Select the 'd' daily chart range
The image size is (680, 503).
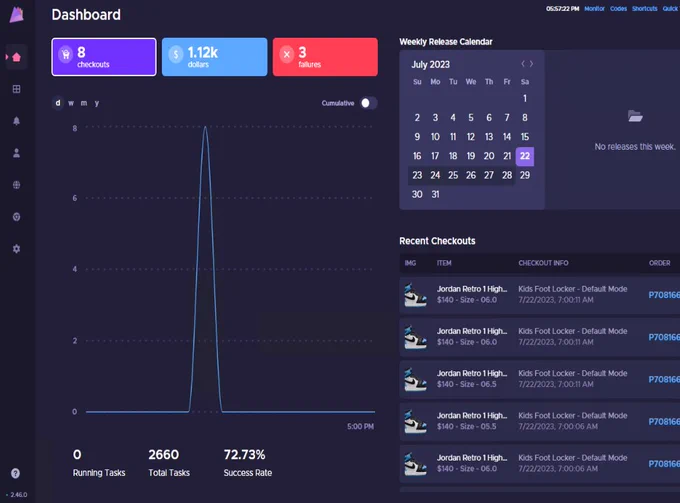click(x=58, y=103)
